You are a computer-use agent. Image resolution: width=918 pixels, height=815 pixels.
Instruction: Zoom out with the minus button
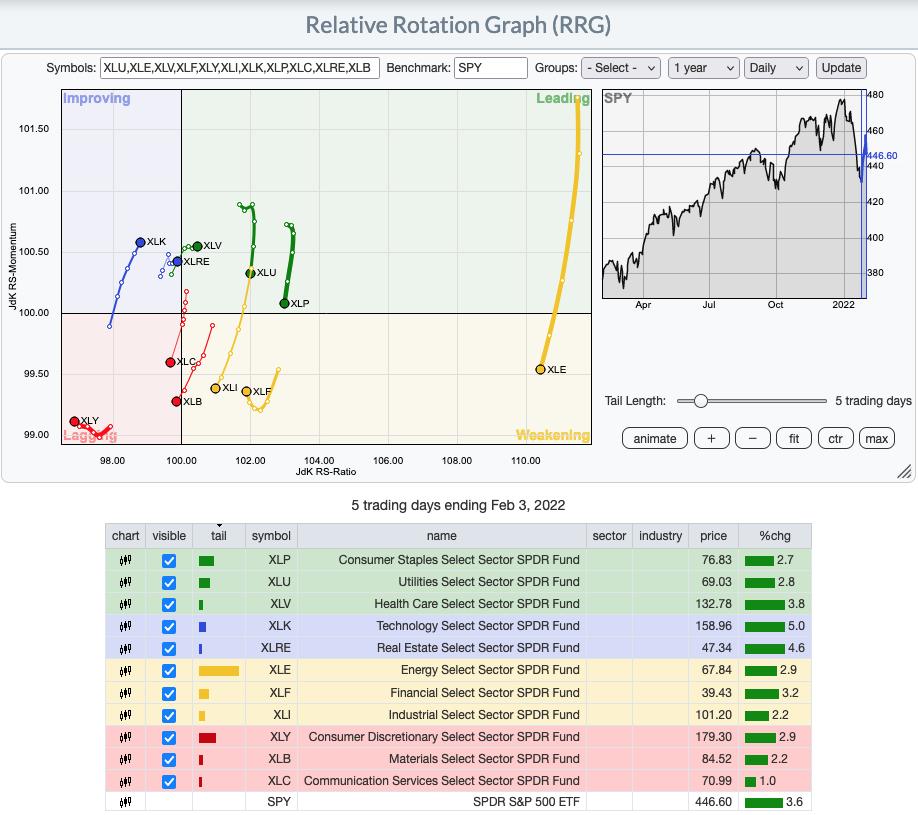(752, 439)
